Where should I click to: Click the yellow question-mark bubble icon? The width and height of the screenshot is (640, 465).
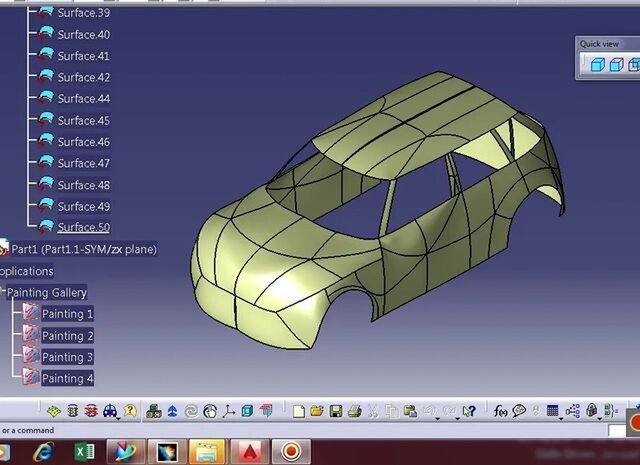(130, 411)
